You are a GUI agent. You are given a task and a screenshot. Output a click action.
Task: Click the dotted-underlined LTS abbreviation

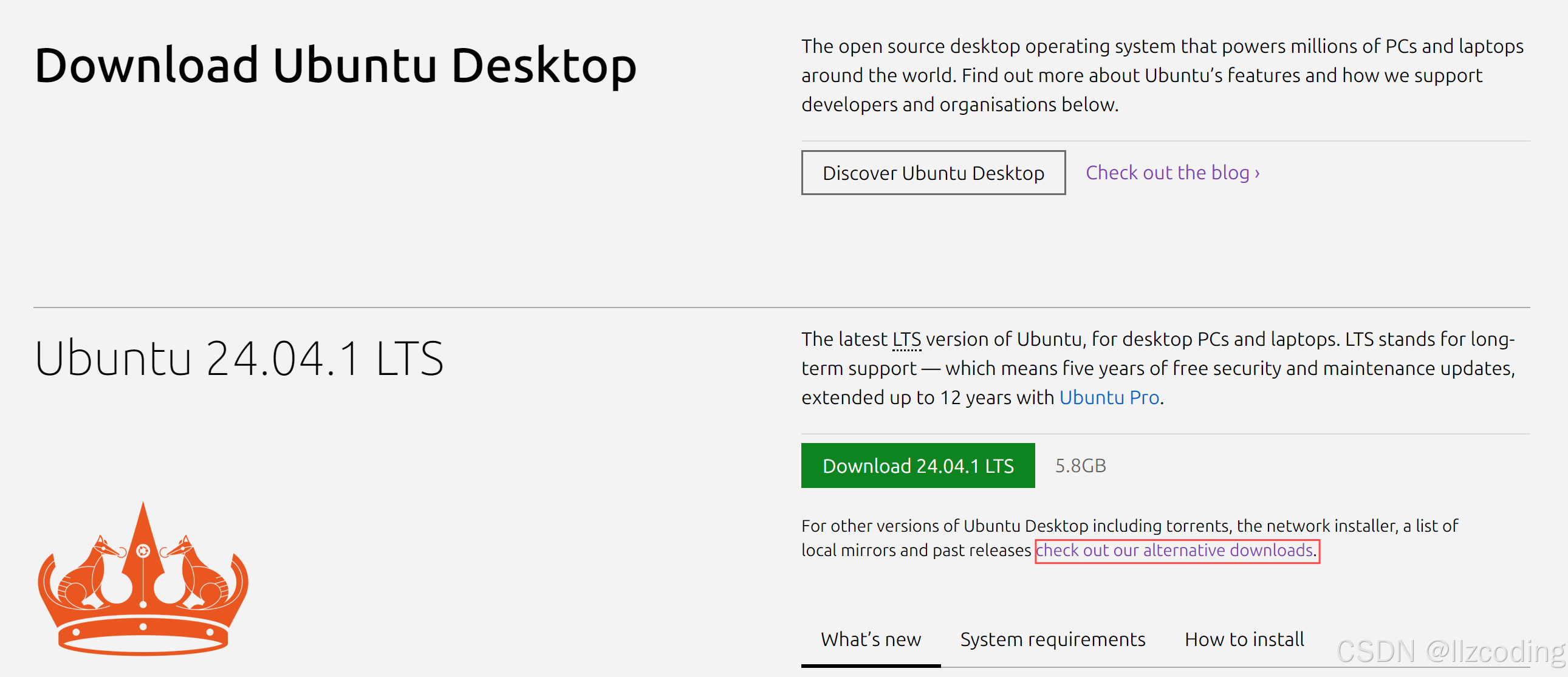[906, 339]
